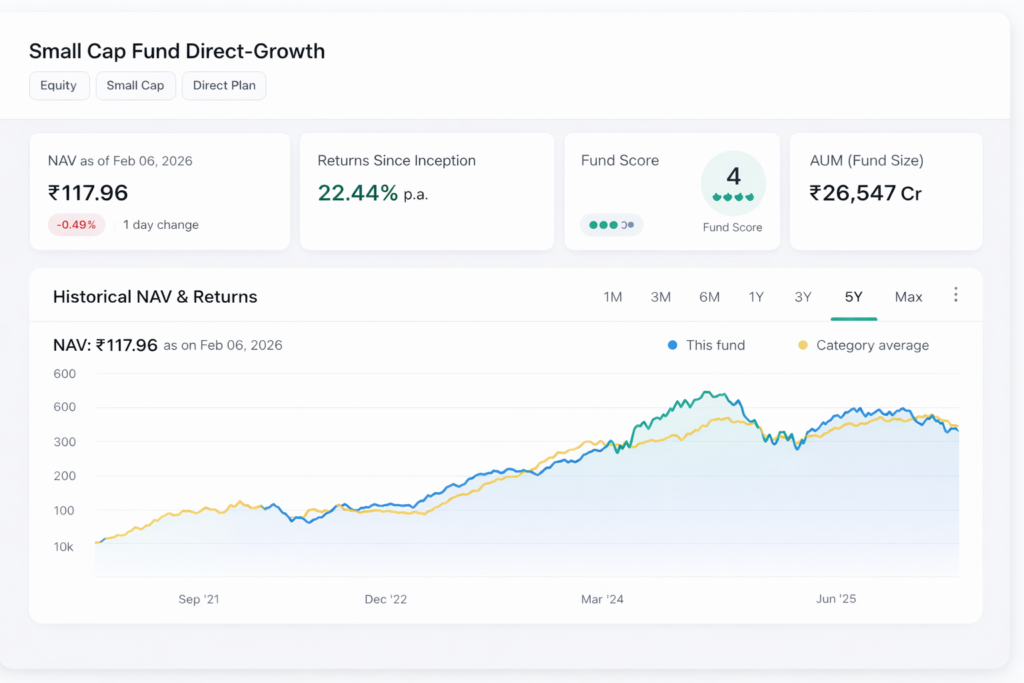Screen dimensions: 1024x683
Task: Click the red -0.49% change badge
Action: coord(76,225)
